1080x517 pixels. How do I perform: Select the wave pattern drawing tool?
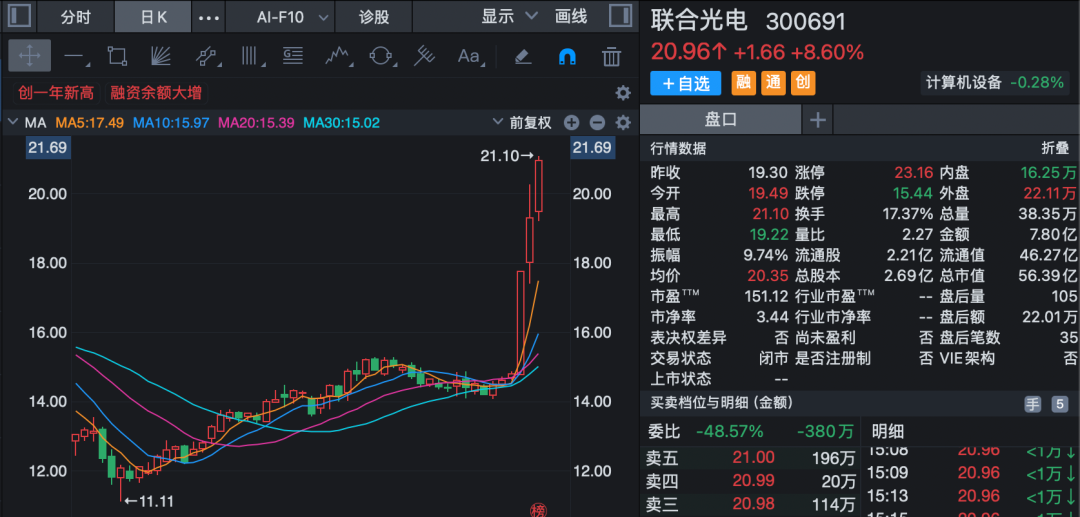click(x=338, y=56)
